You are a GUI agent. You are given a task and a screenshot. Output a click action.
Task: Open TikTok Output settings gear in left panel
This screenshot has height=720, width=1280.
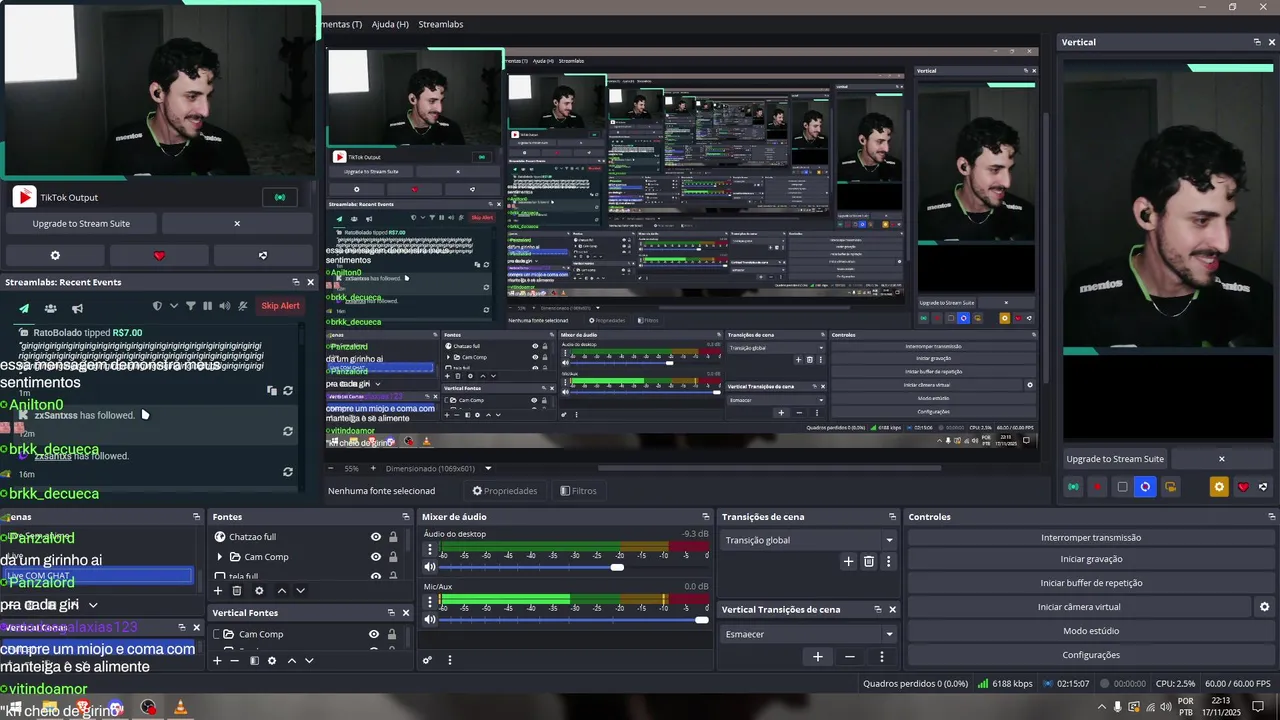point(55,255)
